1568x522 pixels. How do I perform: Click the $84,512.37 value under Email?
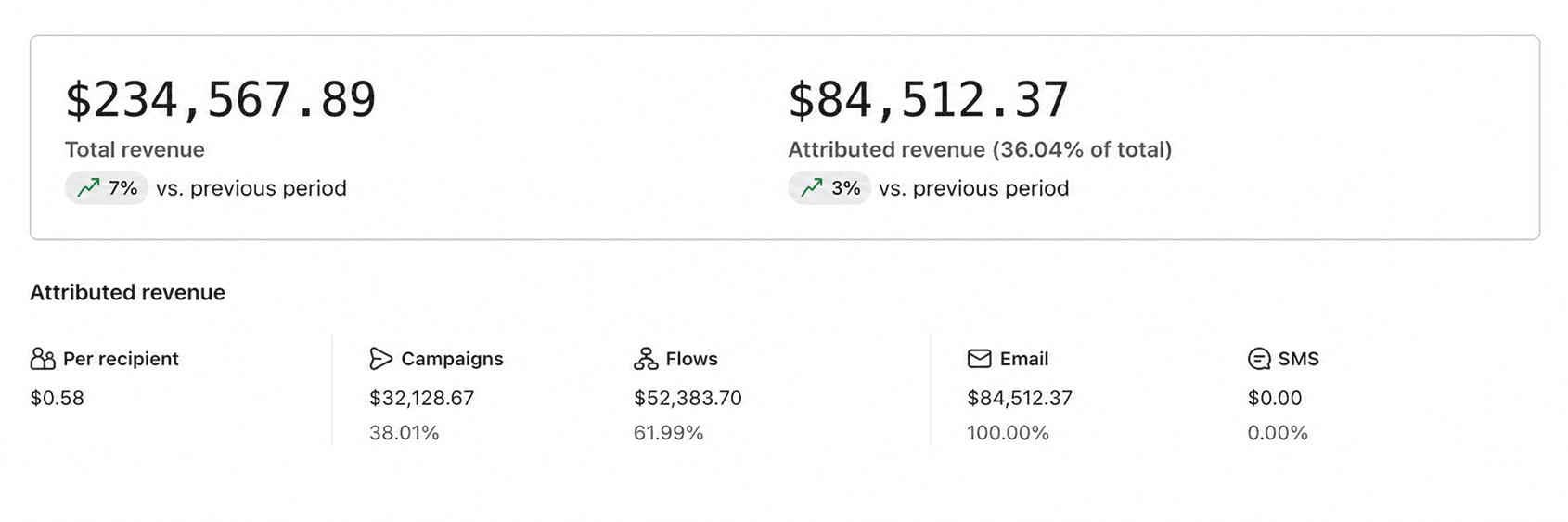(x=1020, y=399)
